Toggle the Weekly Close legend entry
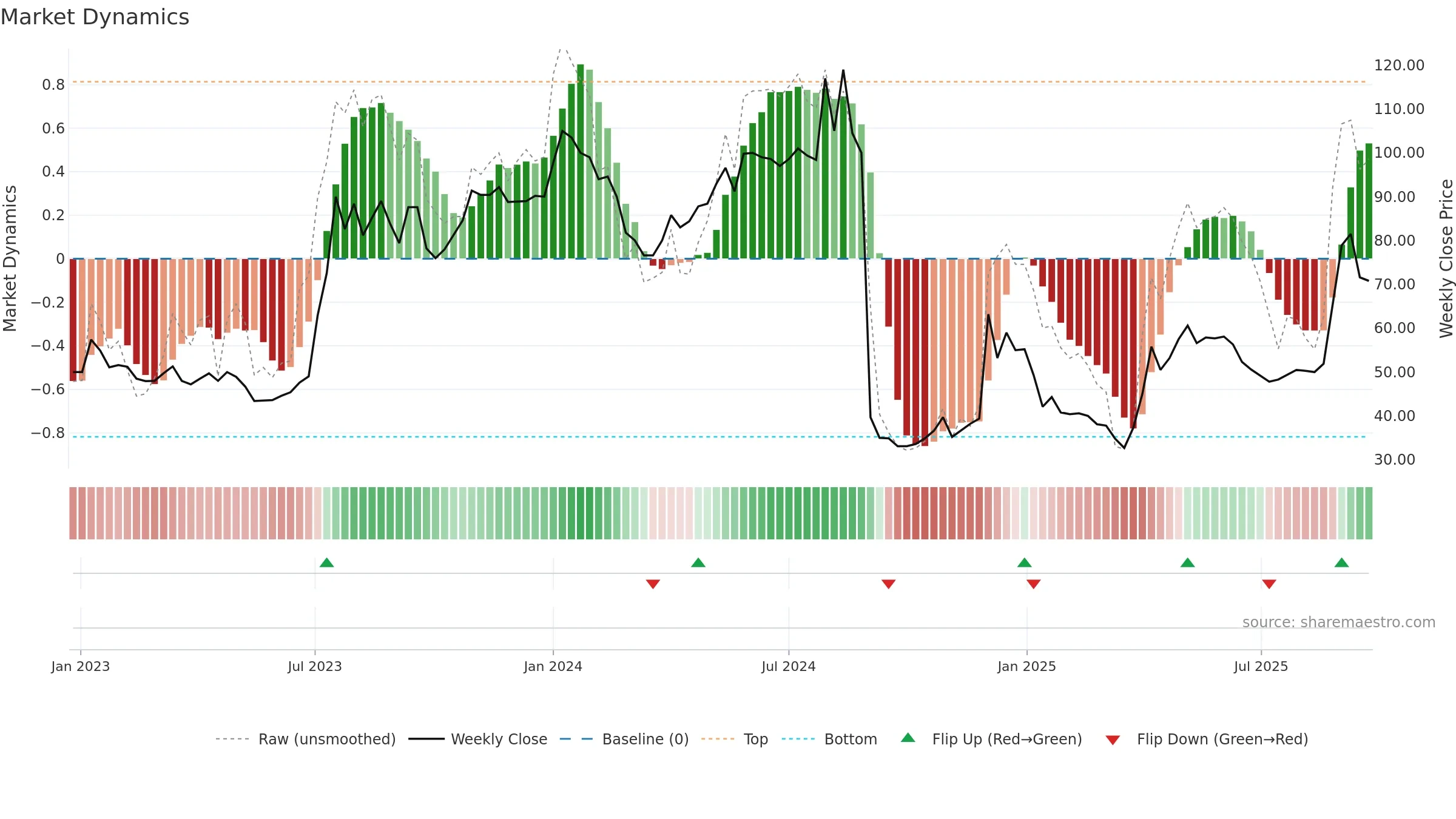 477,739
